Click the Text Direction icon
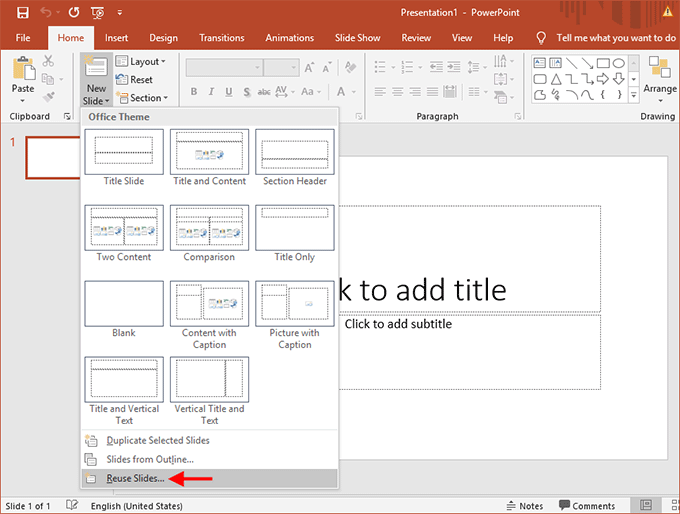Image resolution: width=680 pixels, height=514 pixels. [x=500, y=61]
